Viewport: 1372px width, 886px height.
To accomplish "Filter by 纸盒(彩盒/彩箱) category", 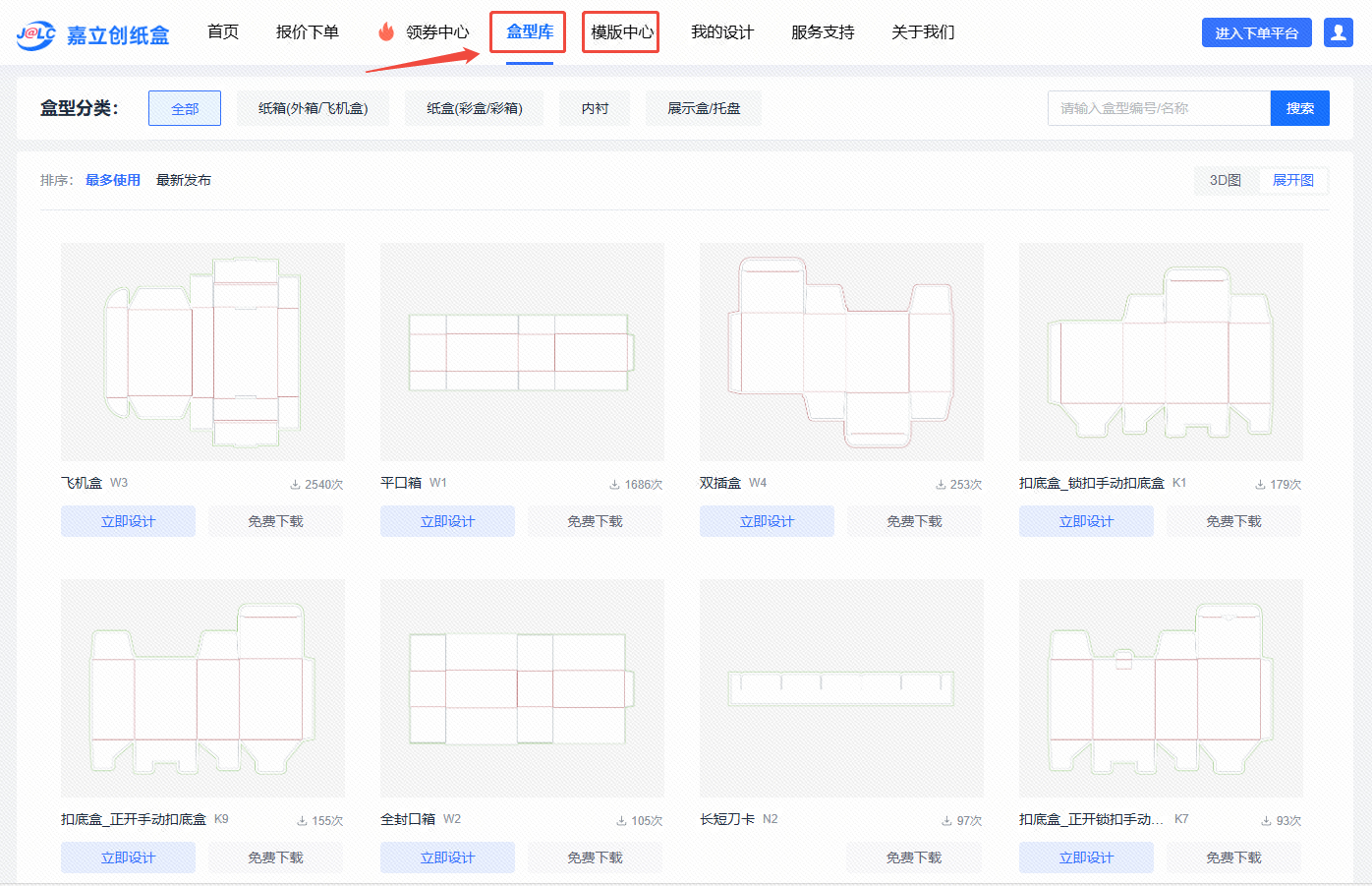I will click(475, 108).
